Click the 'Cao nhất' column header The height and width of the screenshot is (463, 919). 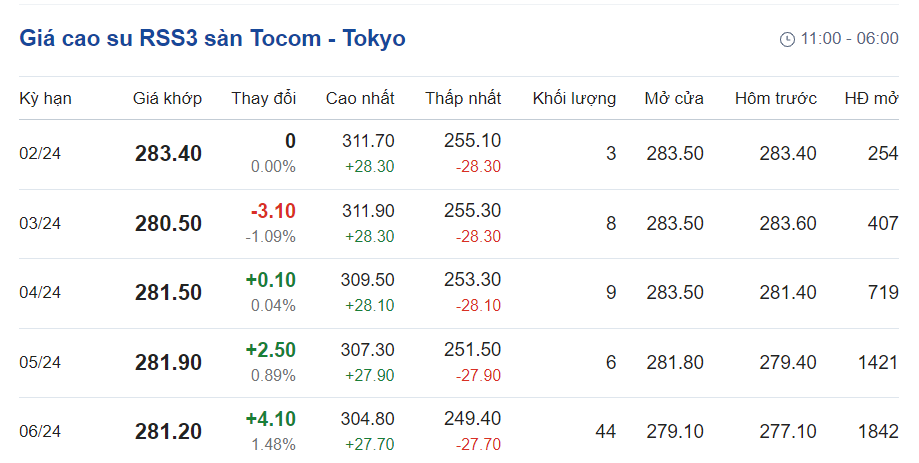click(360, 98)
